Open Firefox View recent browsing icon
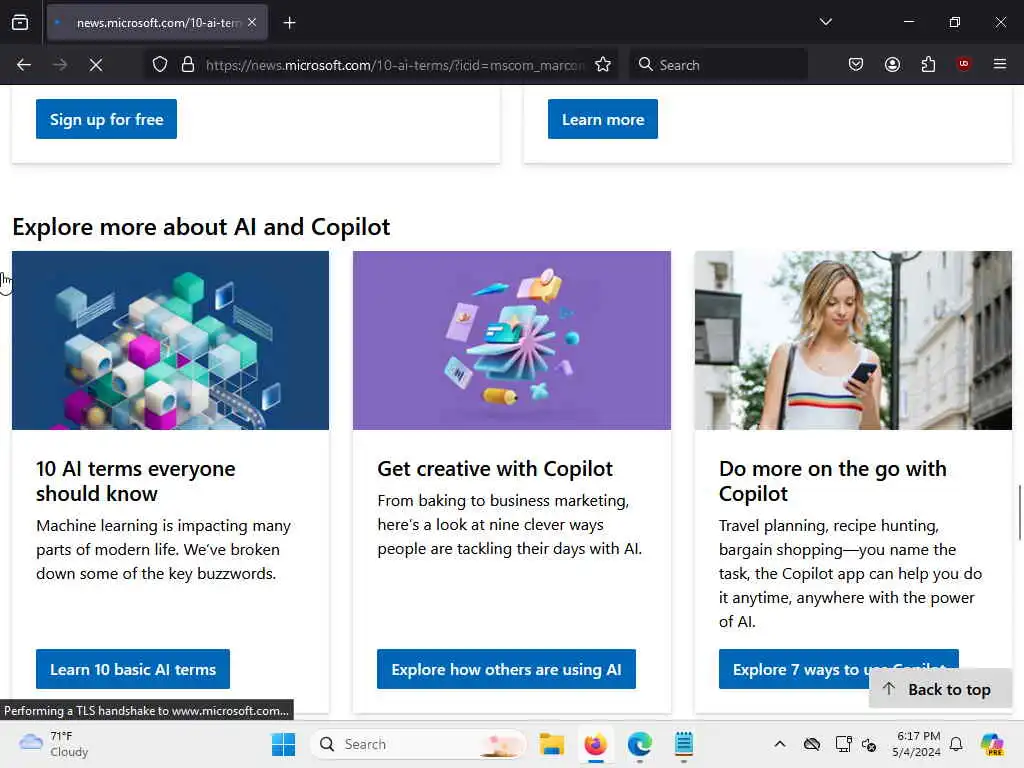This screenshot has height=768, width=1024. 20,22
